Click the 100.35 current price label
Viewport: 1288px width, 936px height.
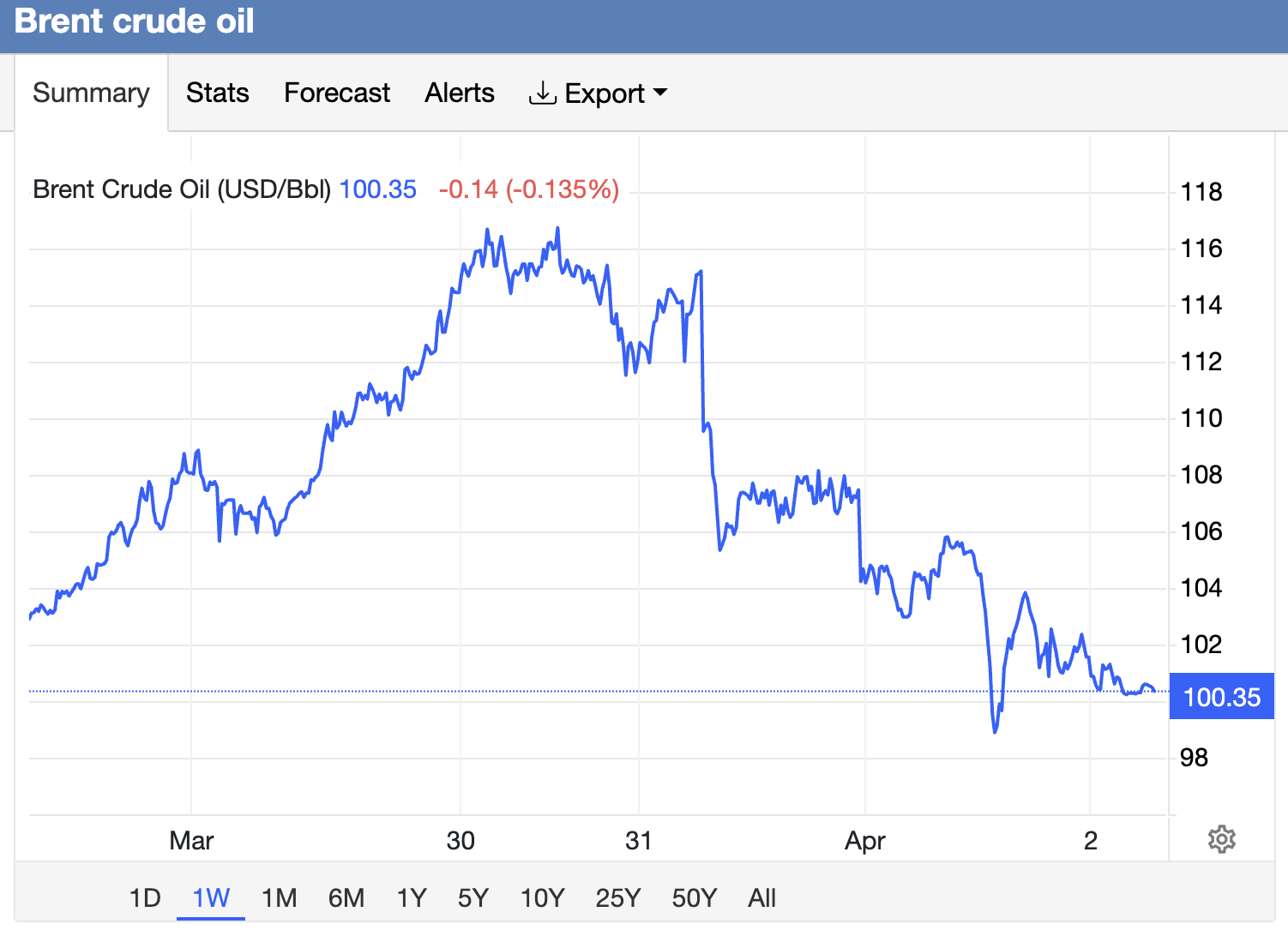tap(1221, 697)
